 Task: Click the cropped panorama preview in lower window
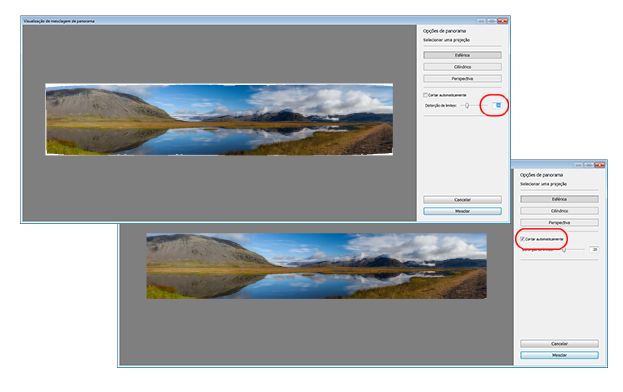317,266
